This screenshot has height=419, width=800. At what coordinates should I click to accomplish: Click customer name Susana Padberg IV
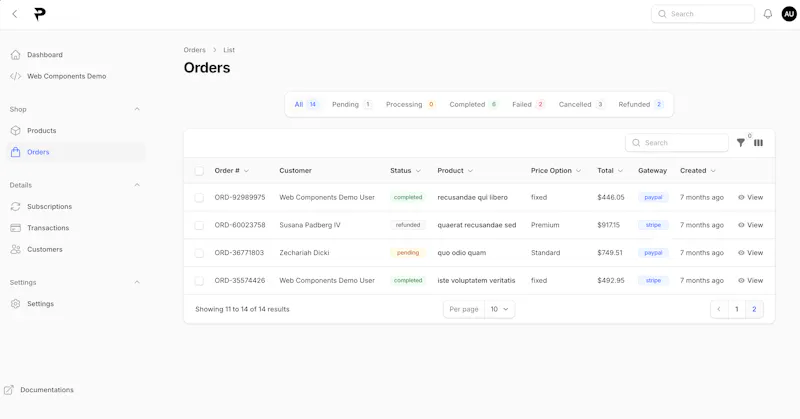coord(310,225)
